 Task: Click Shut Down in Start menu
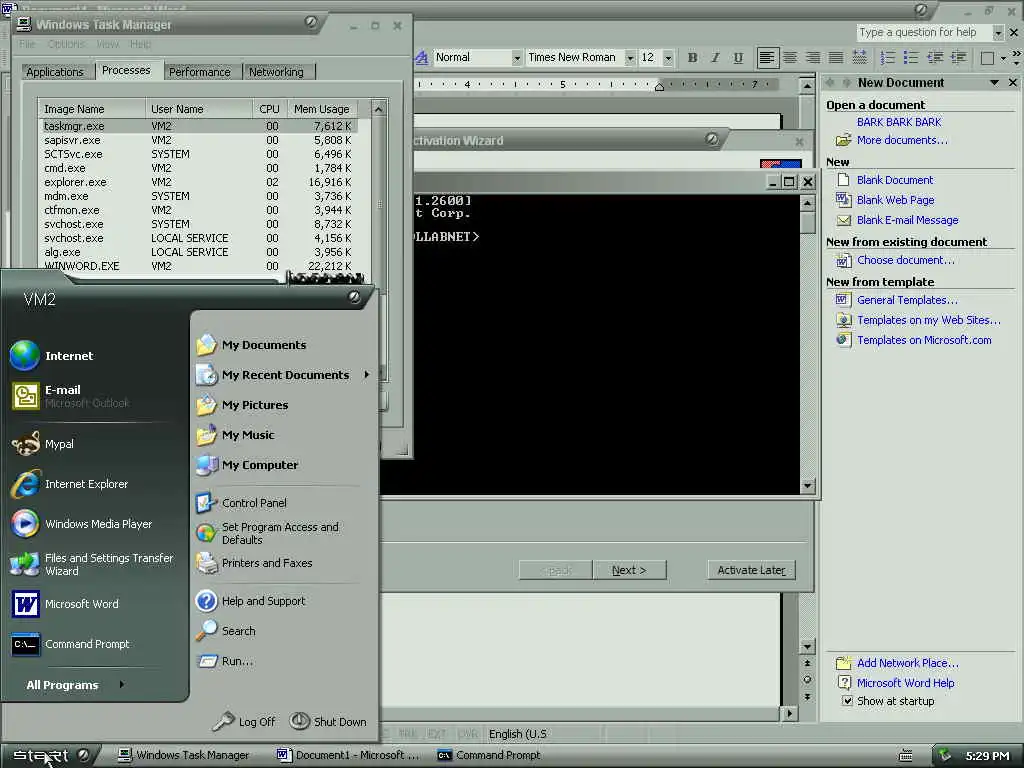[328, 721]
